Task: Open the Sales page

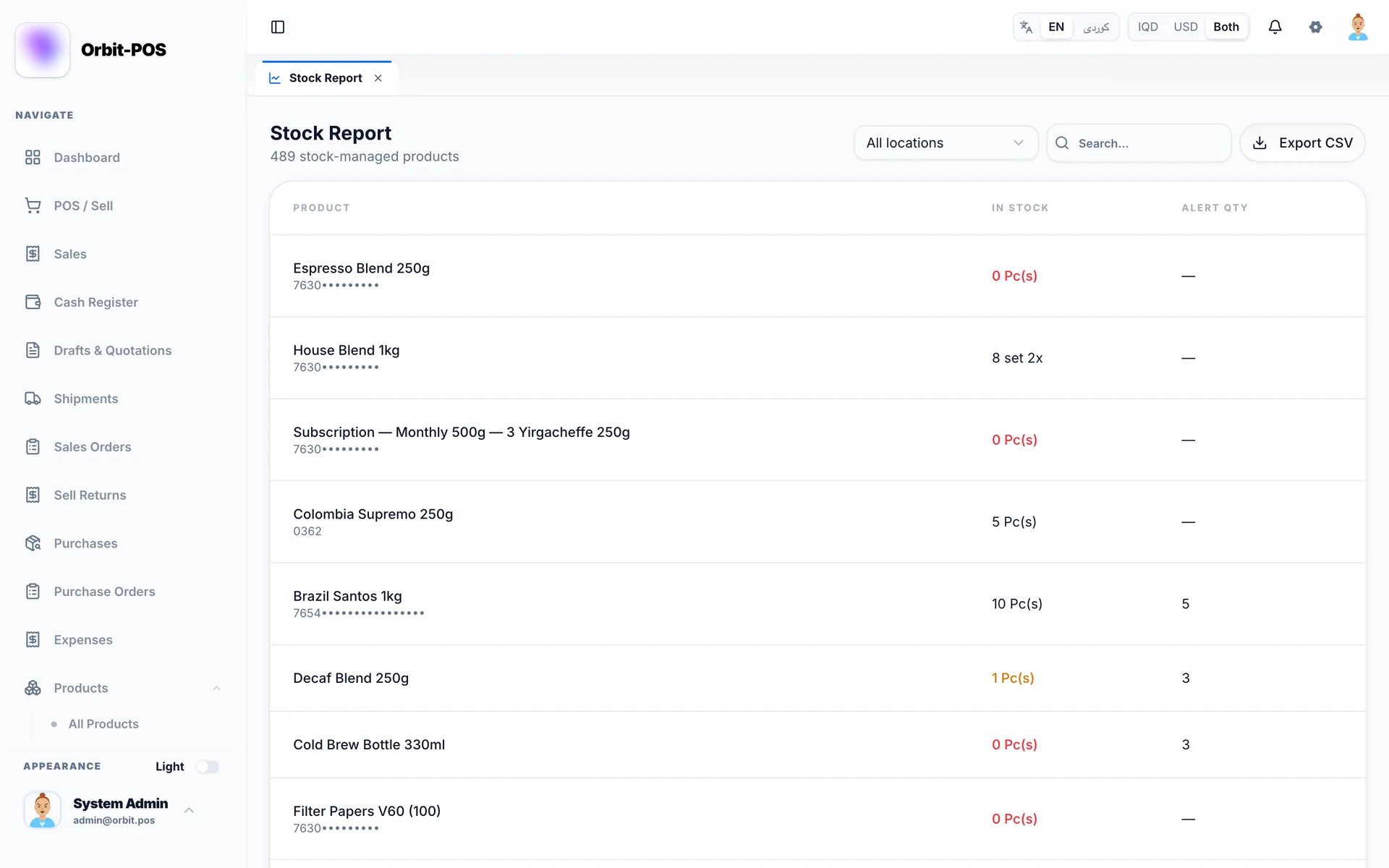Action: pyautogui.click(x=70, y=254)
